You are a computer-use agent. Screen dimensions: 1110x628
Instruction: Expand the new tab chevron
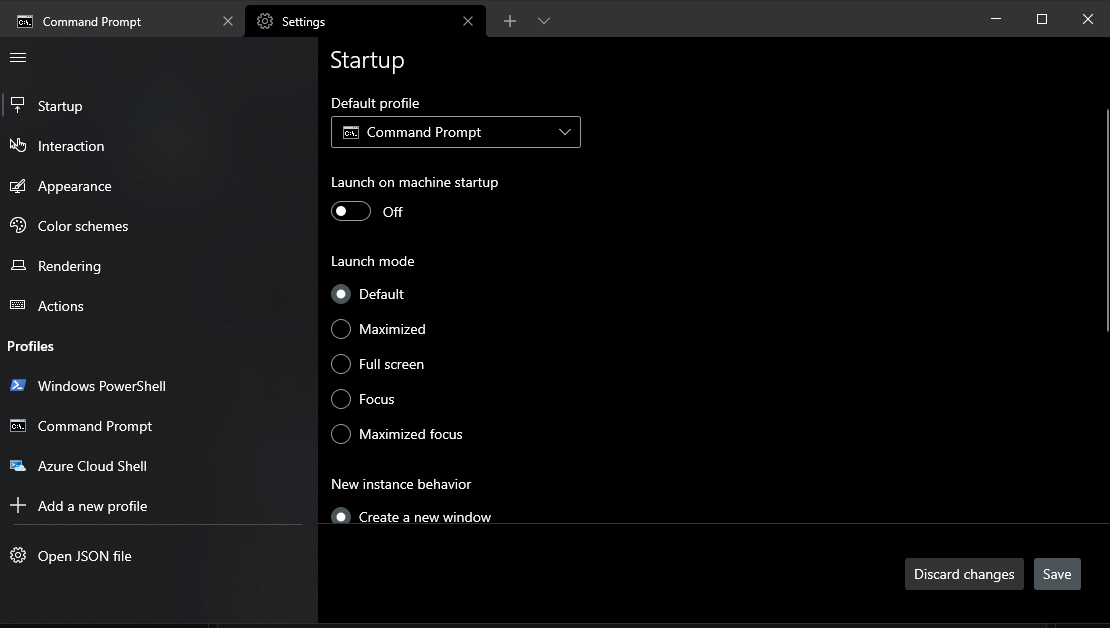pos(542,20)
